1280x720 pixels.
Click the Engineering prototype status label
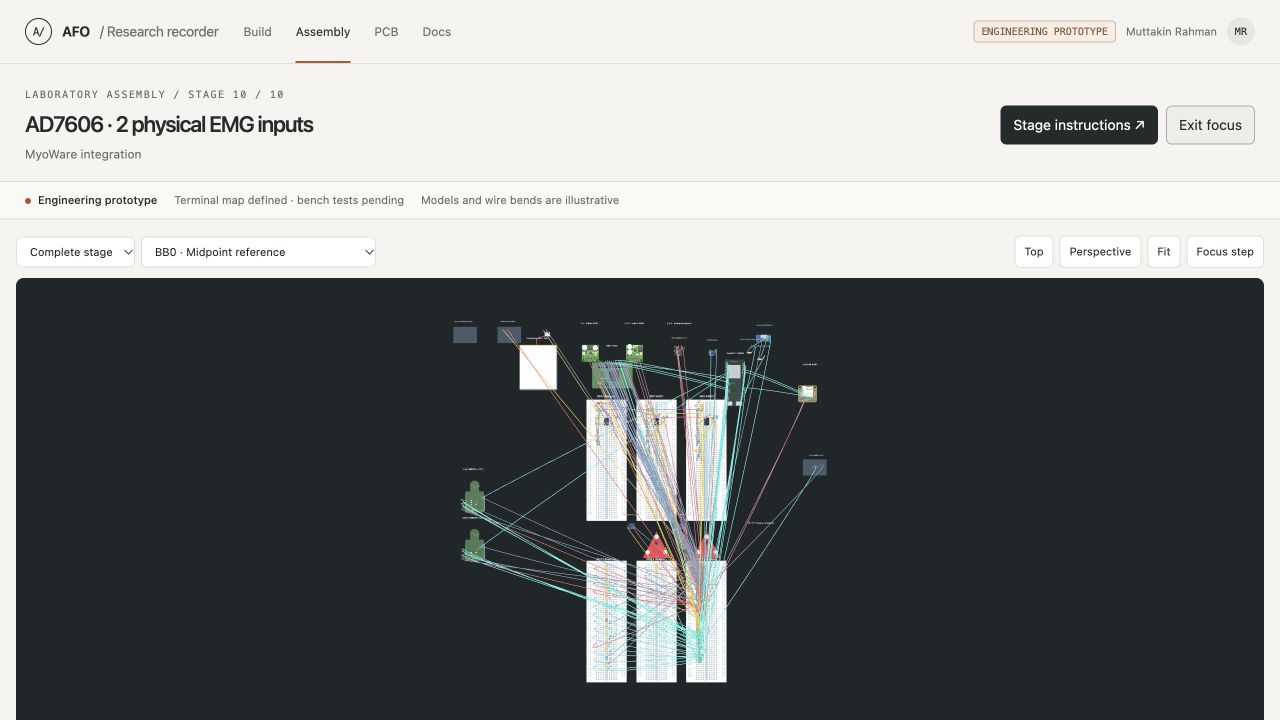[x=97, y=200]
